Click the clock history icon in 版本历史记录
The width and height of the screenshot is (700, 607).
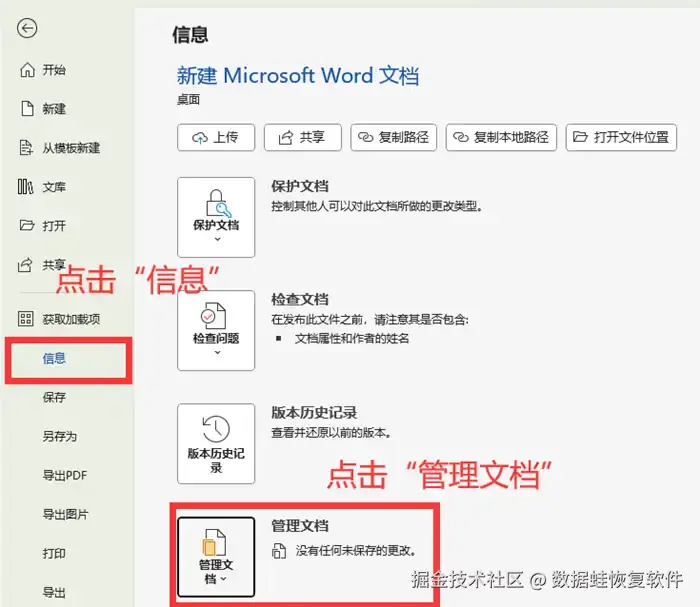point(216,429)
